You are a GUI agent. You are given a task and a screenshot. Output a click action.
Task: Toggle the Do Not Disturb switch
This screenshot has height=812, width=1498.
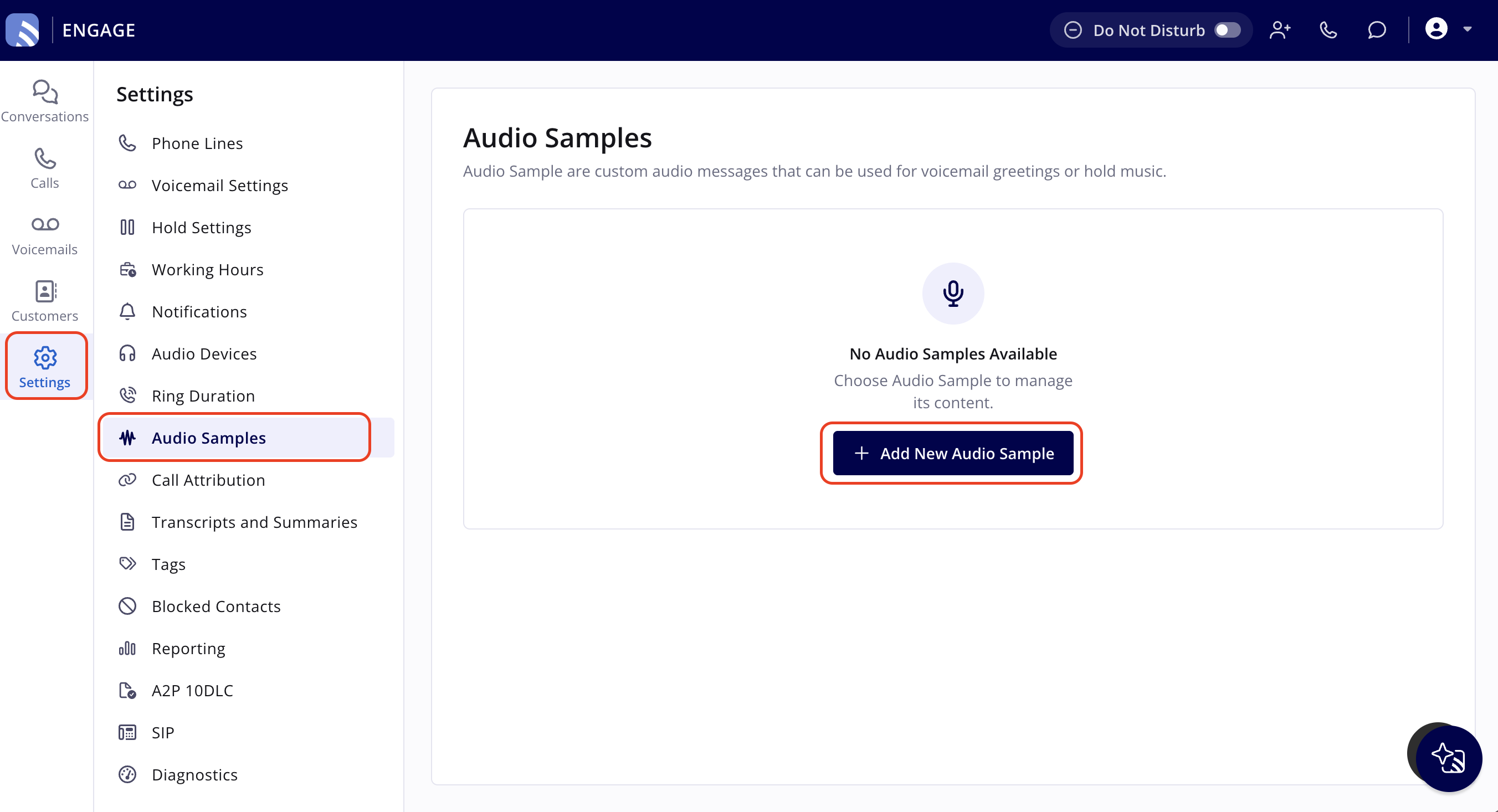pos(1227,30)
